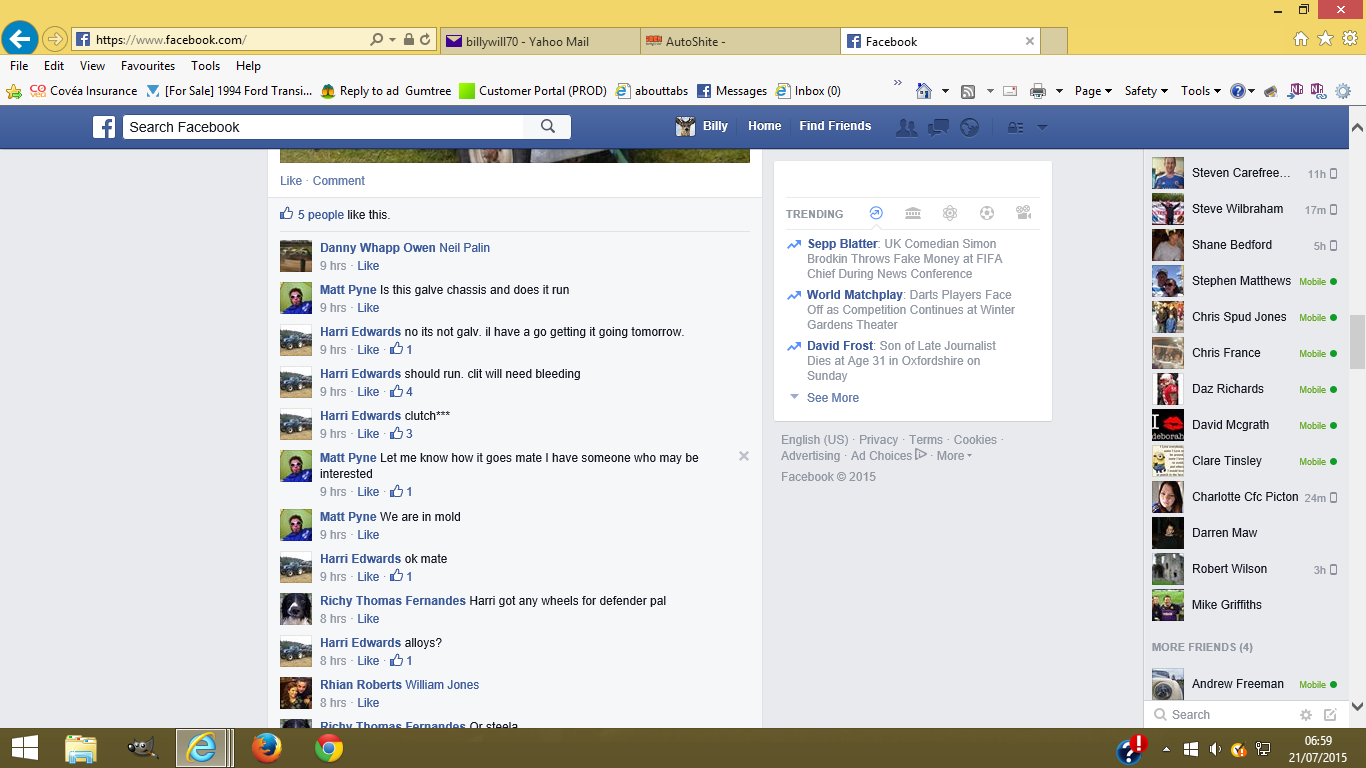Expand See More trending topics
The image size is (1366, 768).
coord(832,398)
